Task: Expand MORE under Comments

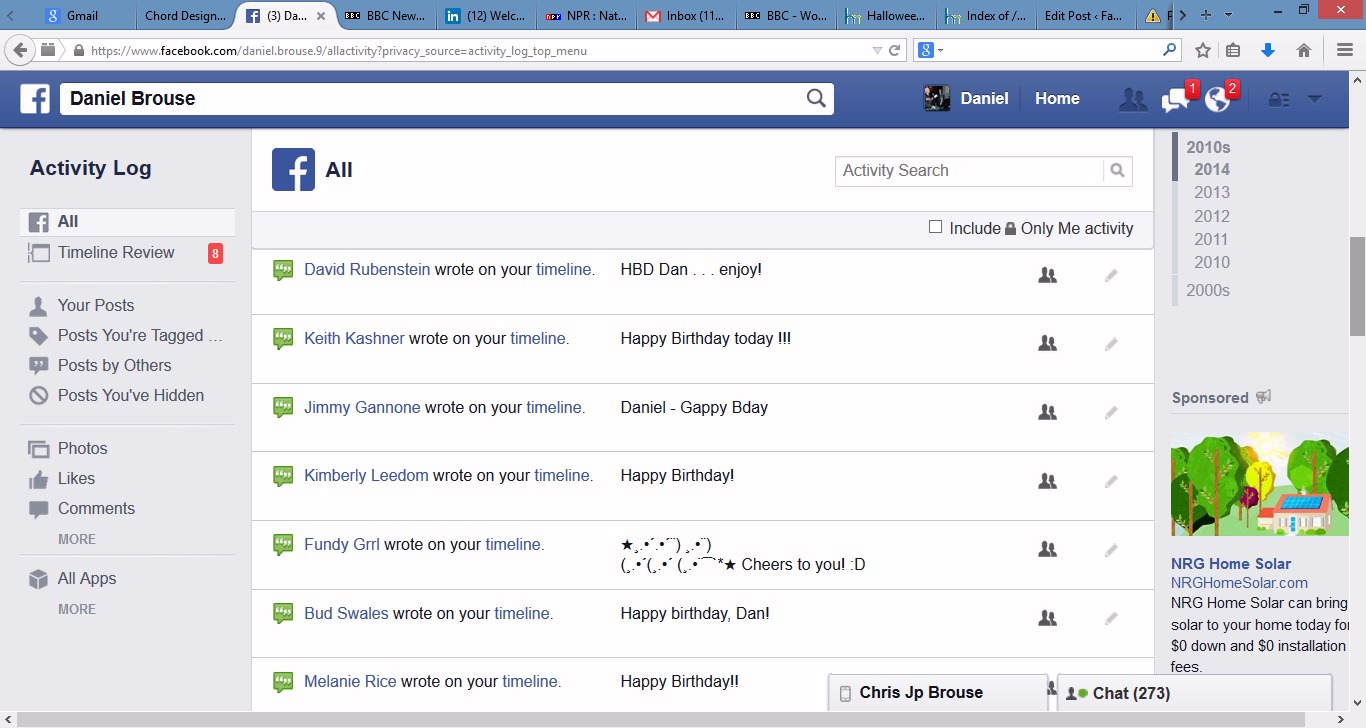Action: tap(77, 539)
